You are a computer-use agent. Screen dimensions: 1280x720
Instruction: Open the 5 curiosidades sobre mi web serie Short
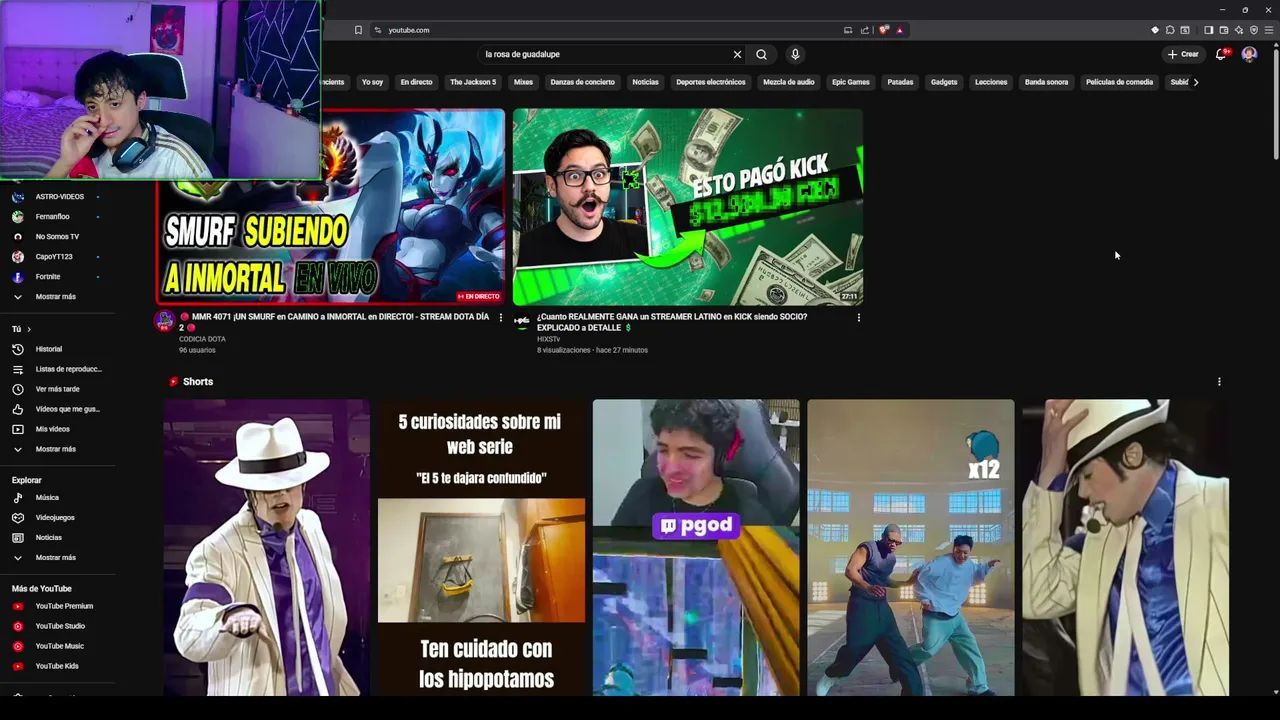coord(481,548)
